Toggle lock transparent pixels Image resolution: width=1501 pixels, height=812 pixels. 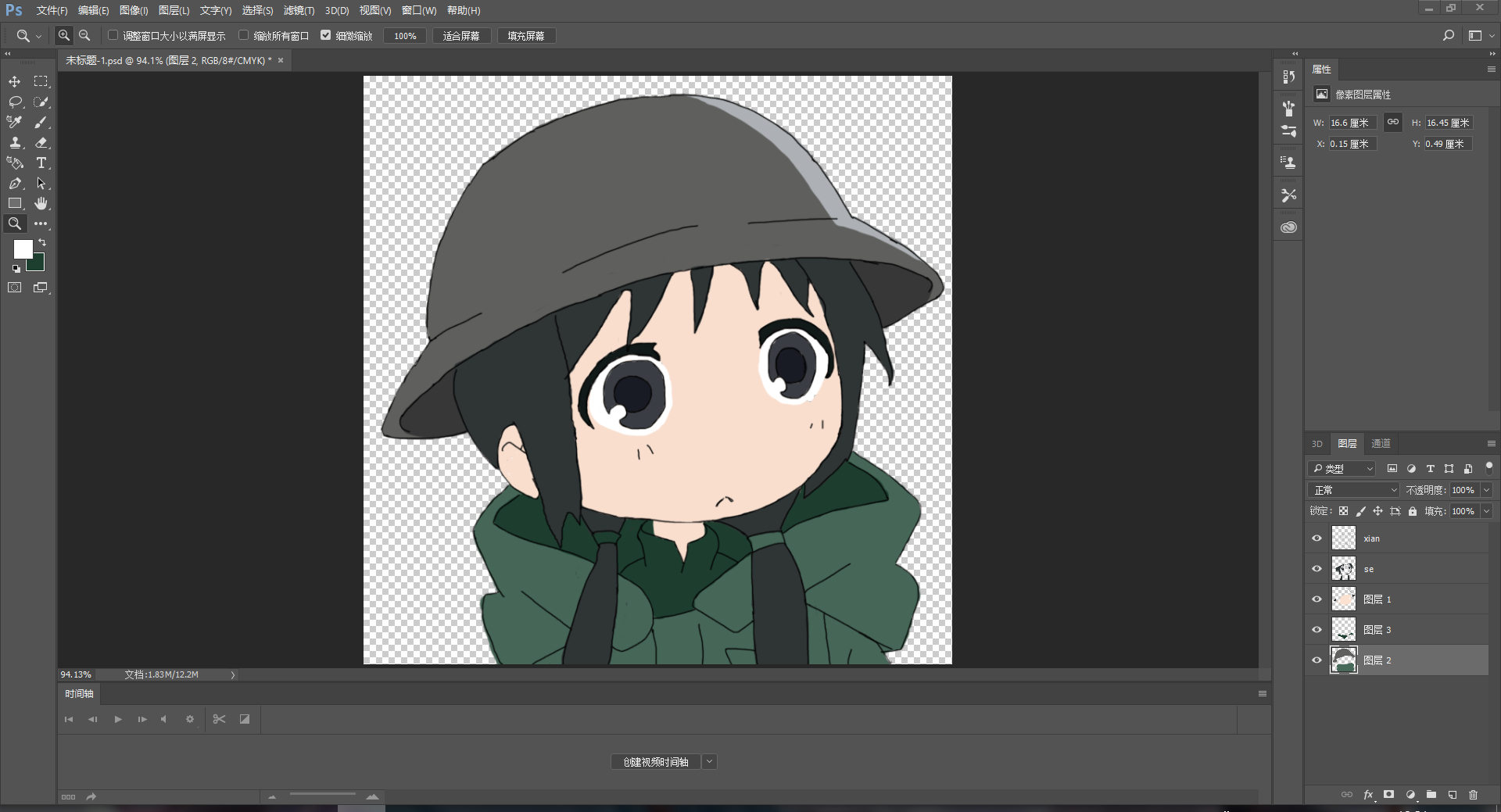(1343, 511)
